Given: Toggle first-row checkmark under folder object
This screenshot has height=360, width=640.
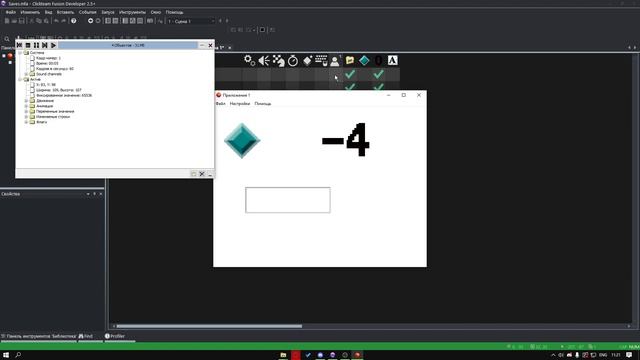Looking at the screenshot, I should click(350, 74).
